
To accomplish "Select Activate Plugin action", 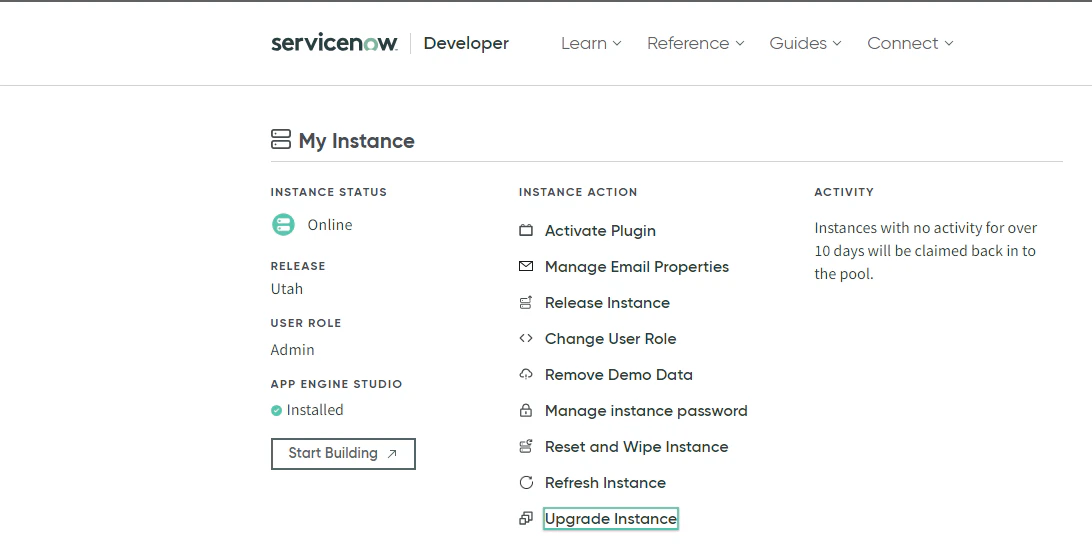I will 600,231.
